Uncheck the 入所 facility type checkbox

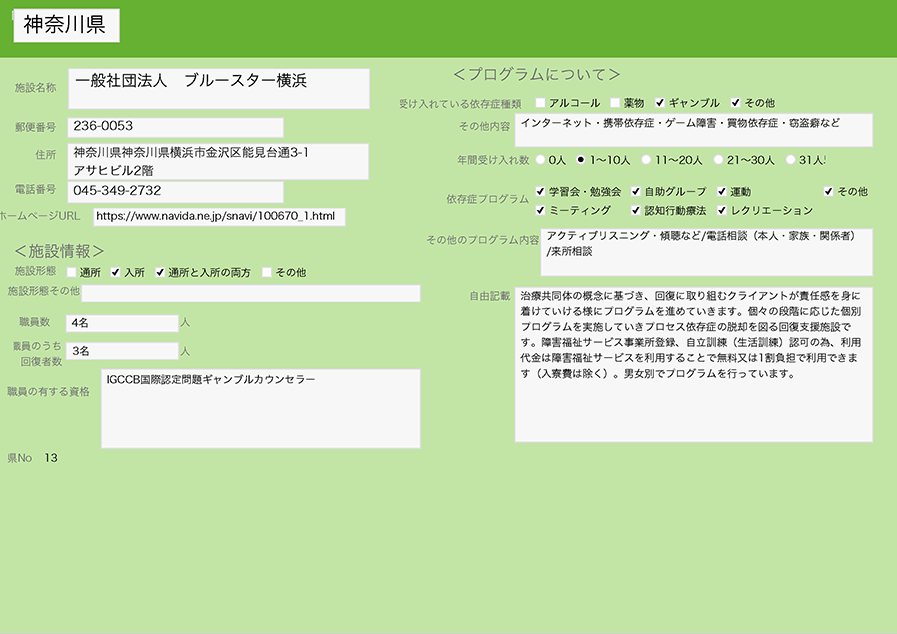point(116,272)
